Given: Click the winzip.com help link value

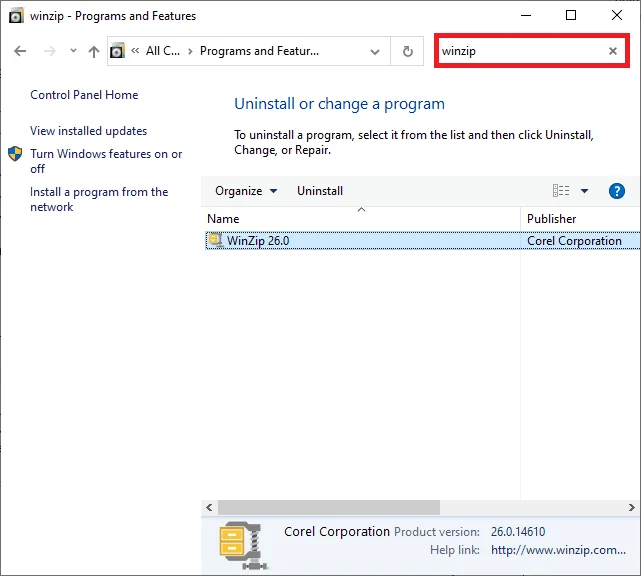Looking at the screenshot, I should click(558, 550).
